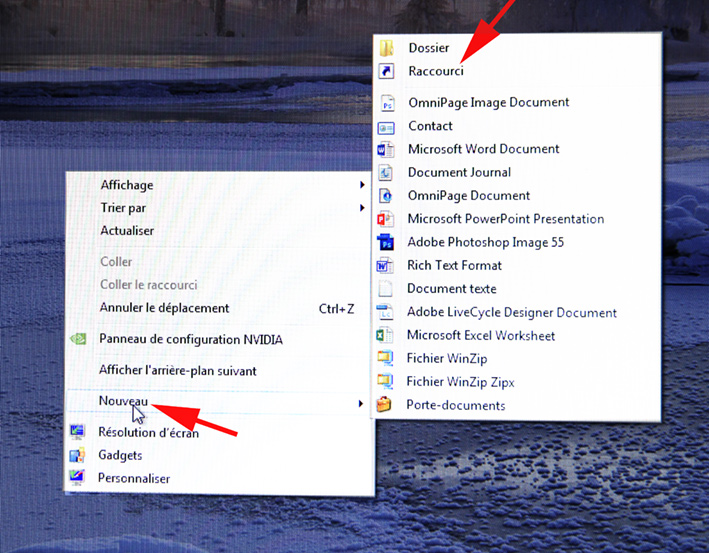Viewport: 709px width, 553px height.
Task: Click the Fichier WinZip Zipx icon
Action: [385, 382]
